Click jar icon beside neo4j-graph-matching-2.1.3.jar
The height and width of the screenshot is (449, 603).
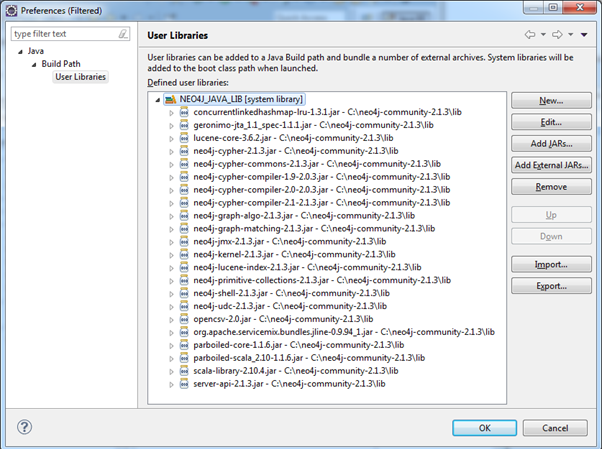click(x=184, y=229)
